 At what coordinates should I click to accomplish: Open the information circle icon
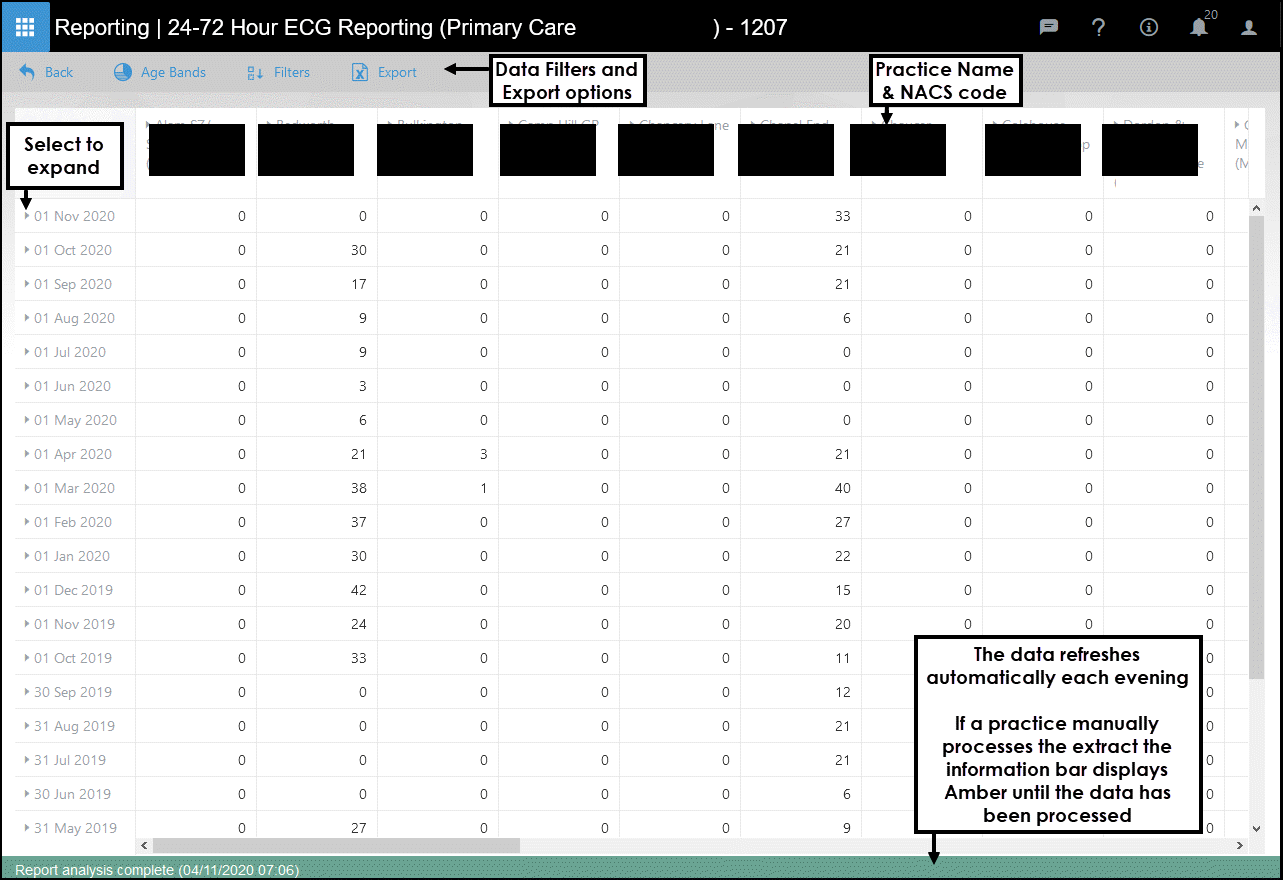tap(1148, 28)
